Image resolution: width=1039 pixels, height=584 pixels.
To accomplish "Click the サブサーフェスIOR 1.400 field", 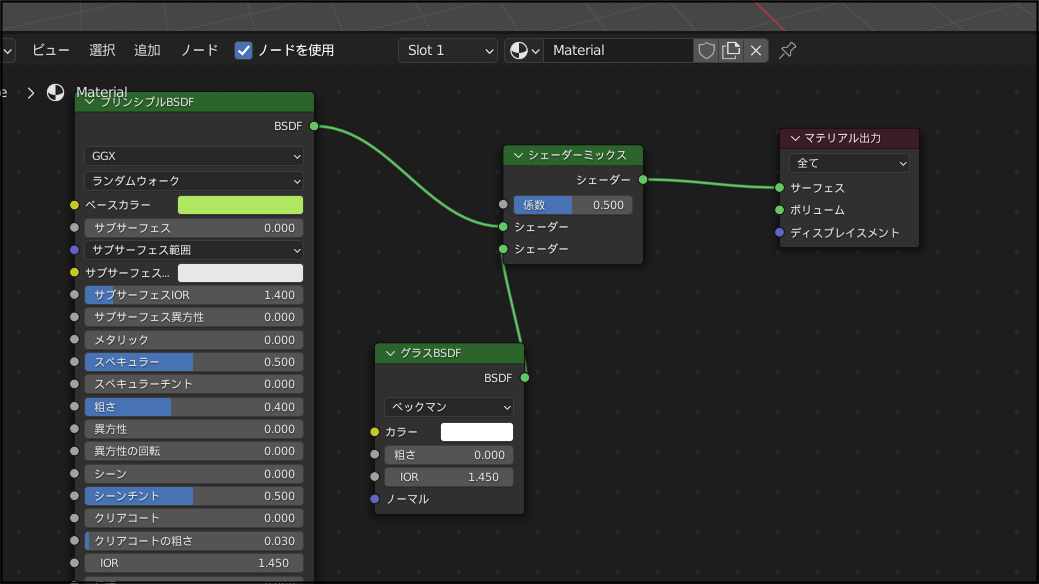I will (x=193, y=295).
